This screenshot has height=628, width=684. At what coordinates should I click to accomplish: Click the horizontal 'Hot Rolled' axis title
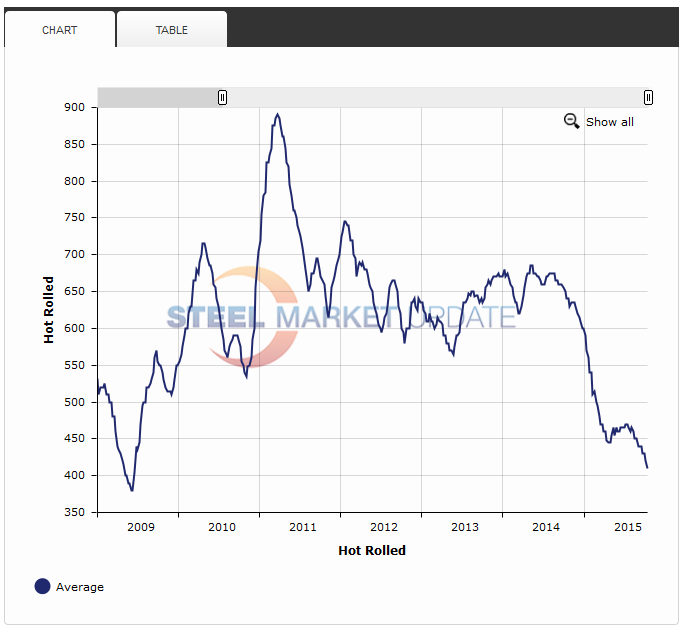372,550
